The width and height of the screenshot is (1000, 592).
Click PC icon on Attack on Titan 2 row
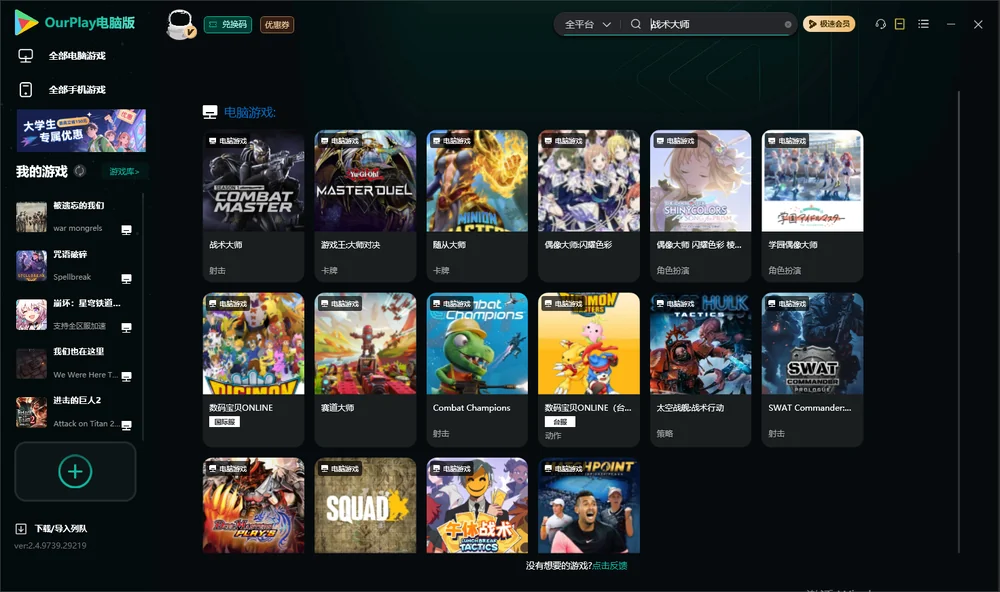click(126, 426)
